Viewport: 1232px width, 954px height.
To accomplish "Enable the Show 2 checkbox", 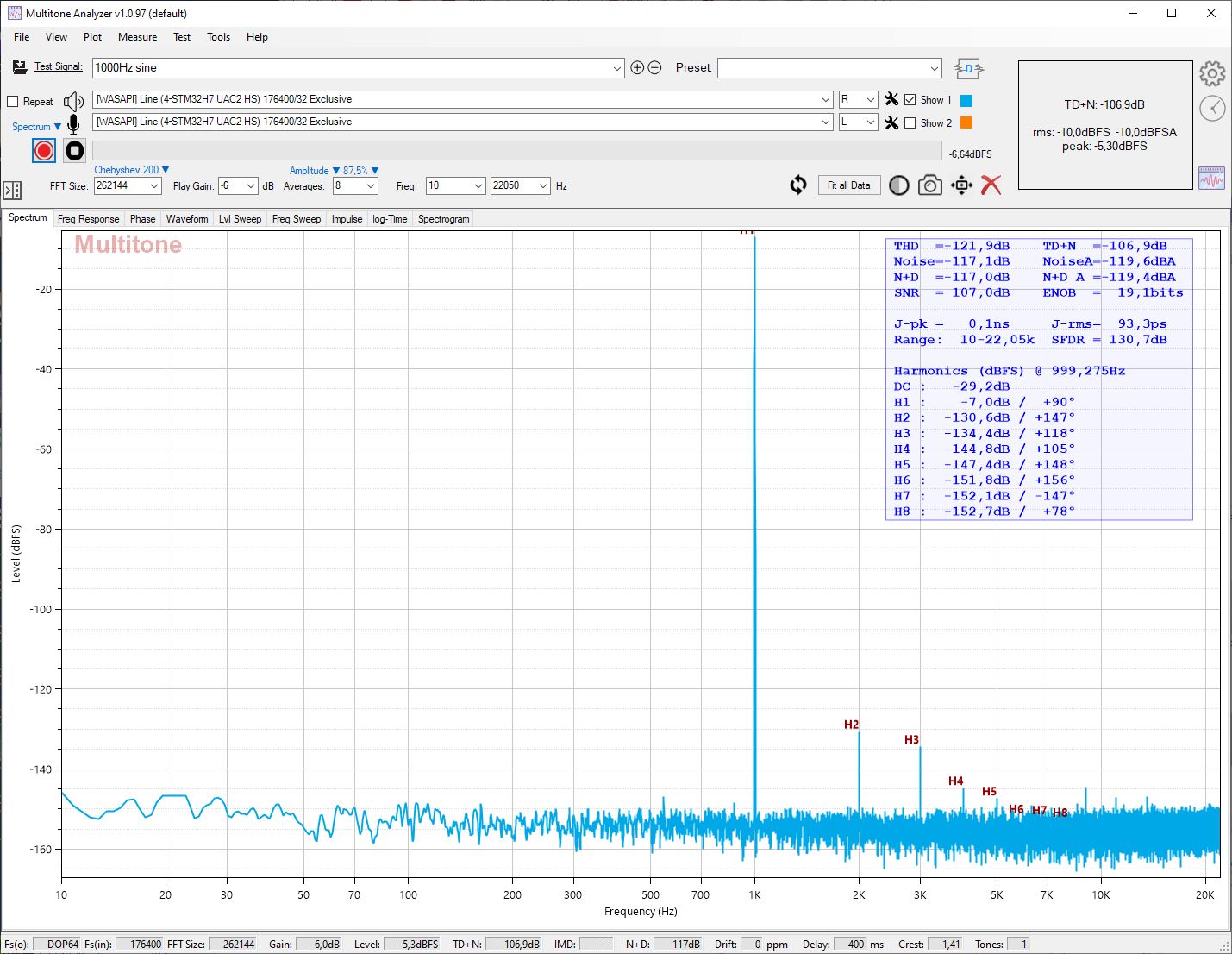I will coord(910,123).
